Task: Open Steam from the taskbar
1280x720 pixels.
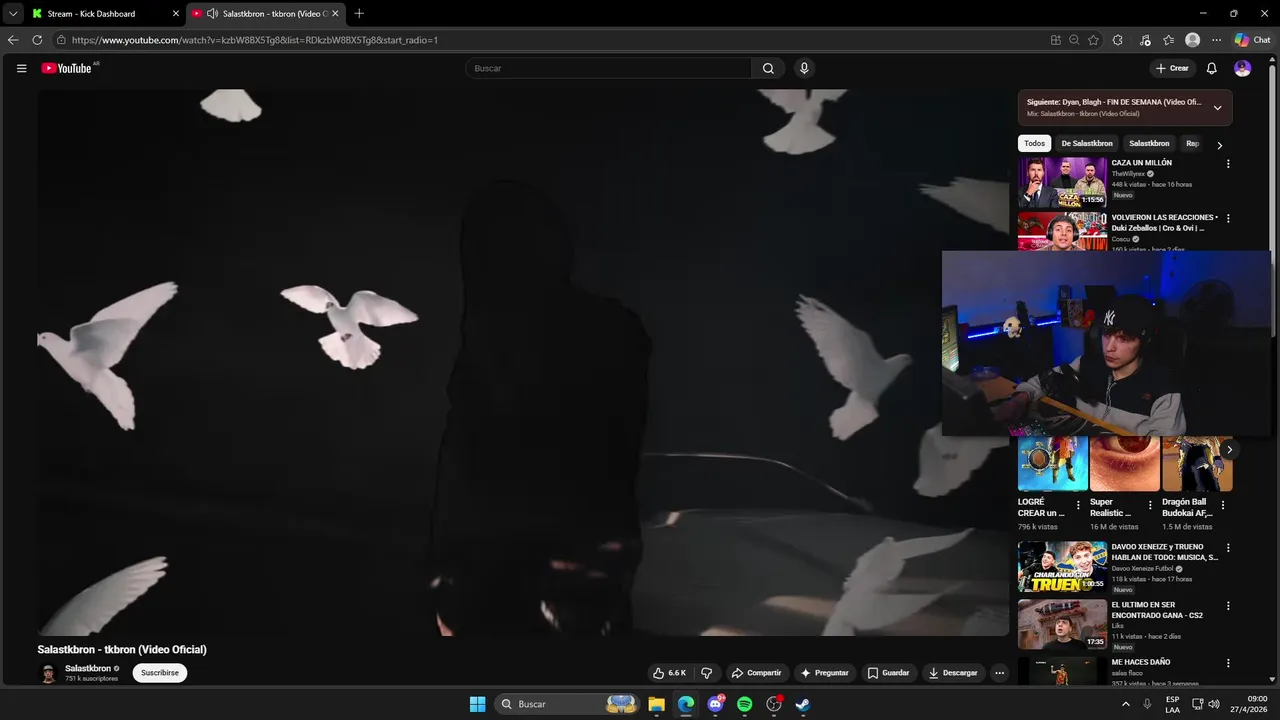Action: [x=802, y=704]
